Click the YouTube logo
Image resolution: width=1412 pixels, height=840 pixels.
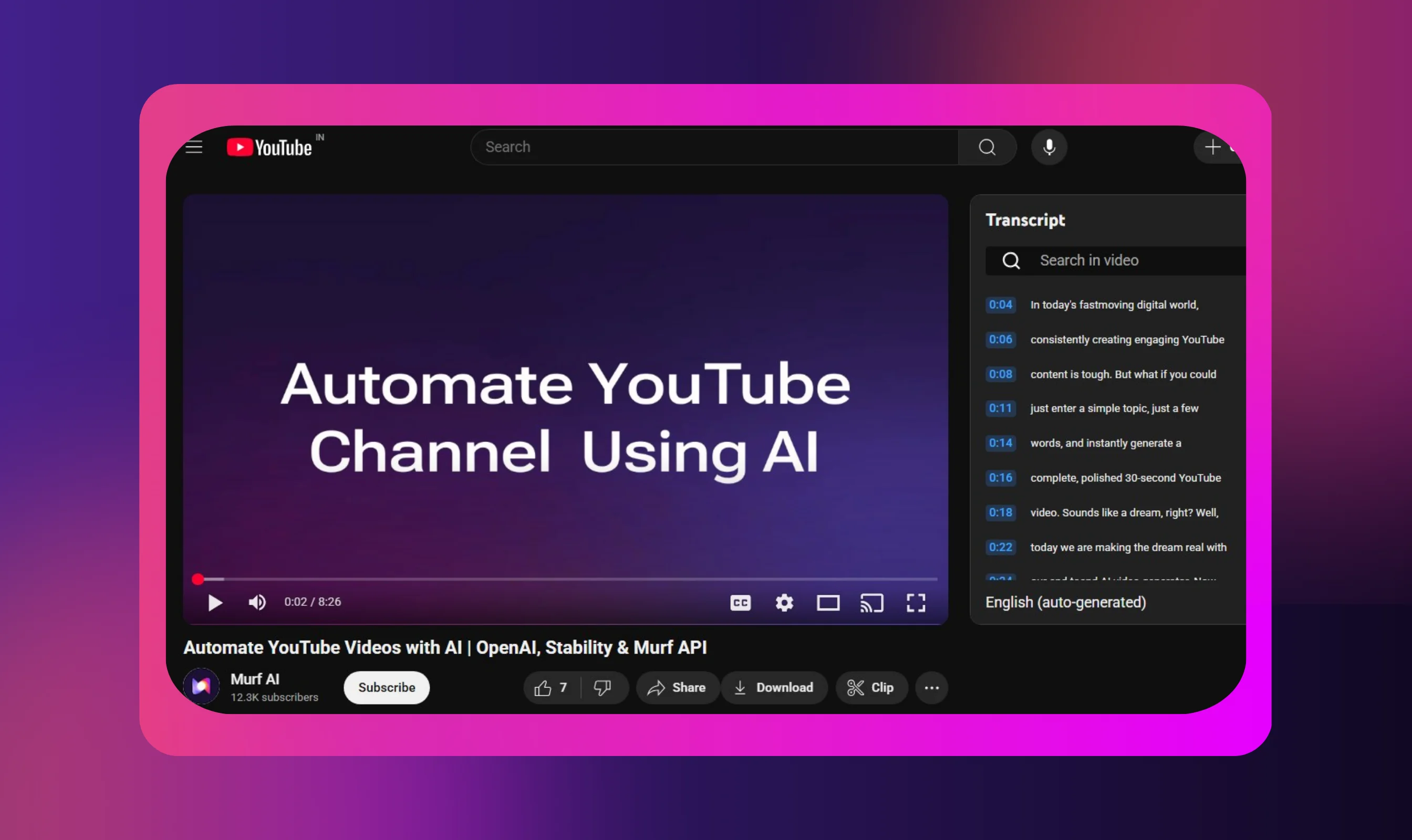click(269, 147)
